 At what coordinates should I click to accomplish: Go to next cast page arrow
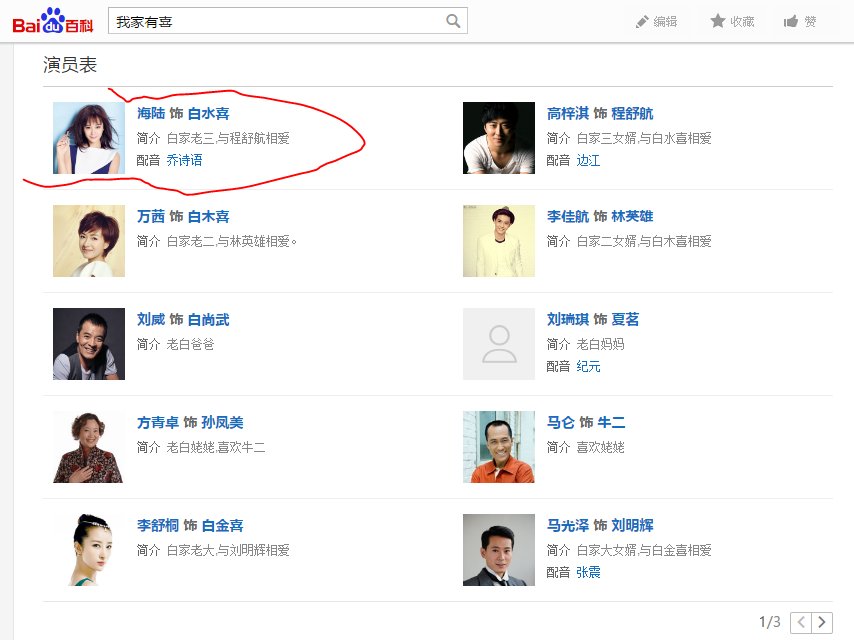[822, 622]
